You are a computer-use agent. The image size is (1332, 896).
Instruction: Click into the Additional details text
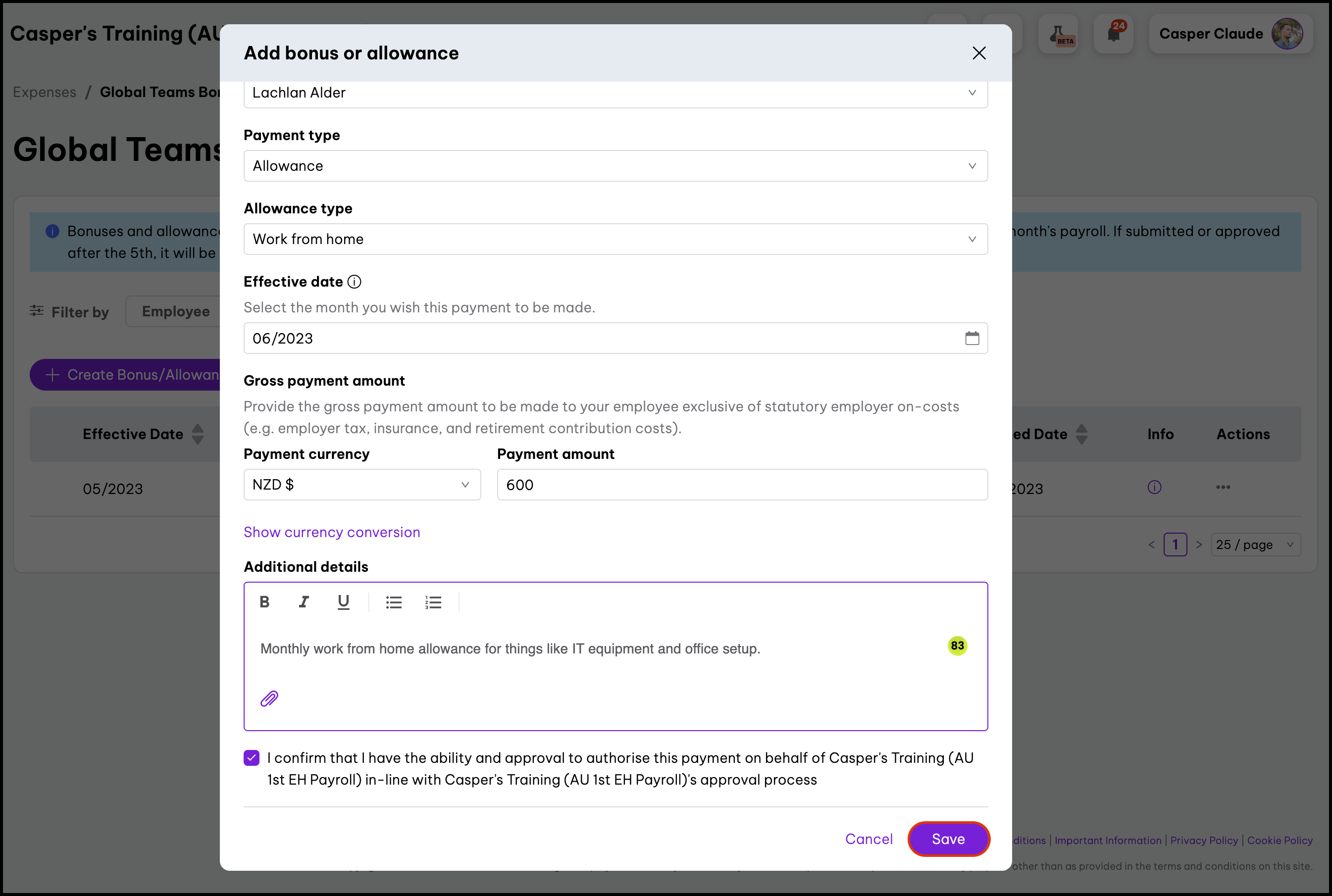click(510, 649)
